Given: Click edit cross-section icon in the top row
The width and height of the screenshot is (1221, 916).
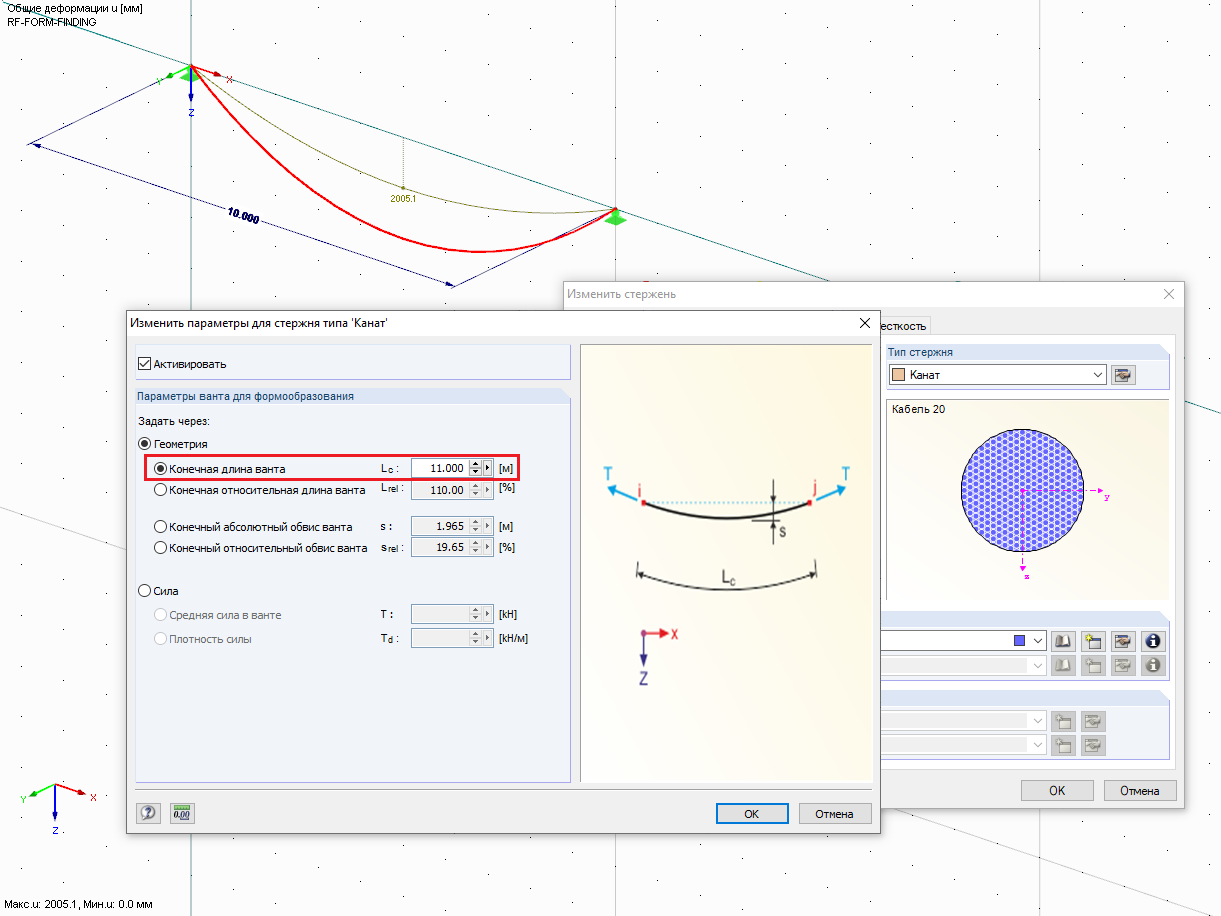Looking at the screenshot, I should [x=1124, y=641].
